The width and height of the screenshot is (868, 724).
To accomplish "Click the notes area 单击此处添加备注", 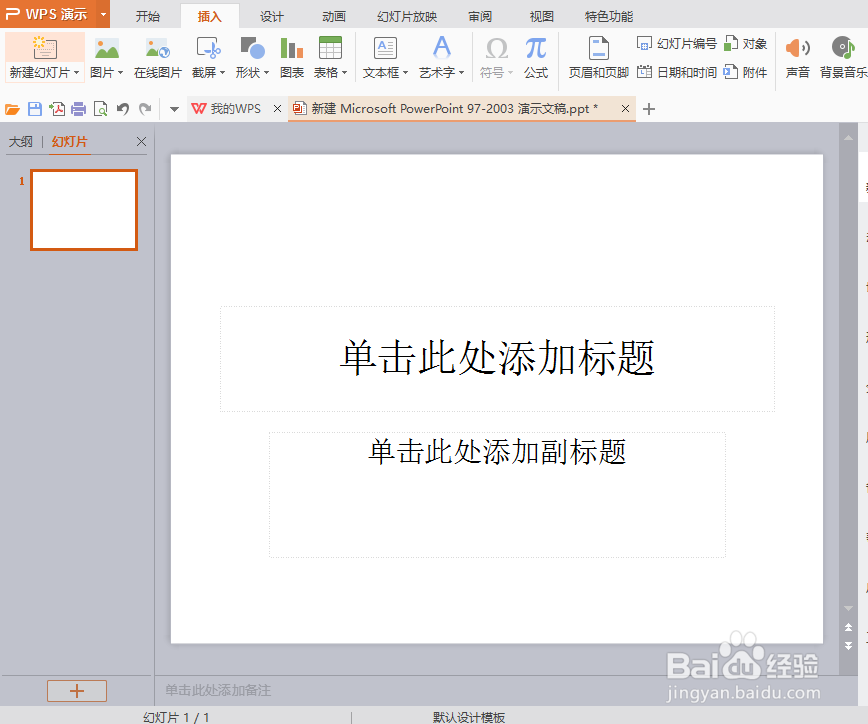I will pos(218,690).
